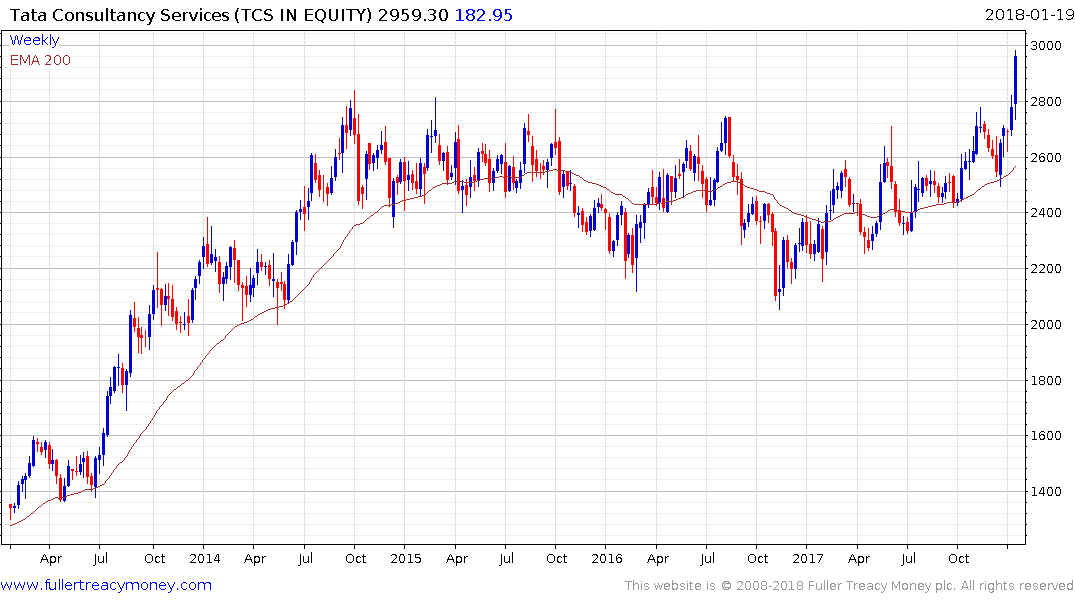The width and height of the screenshot is (1075, 600).
Task: Click the 2018-01-19 date label
Action: (1029, 15)
